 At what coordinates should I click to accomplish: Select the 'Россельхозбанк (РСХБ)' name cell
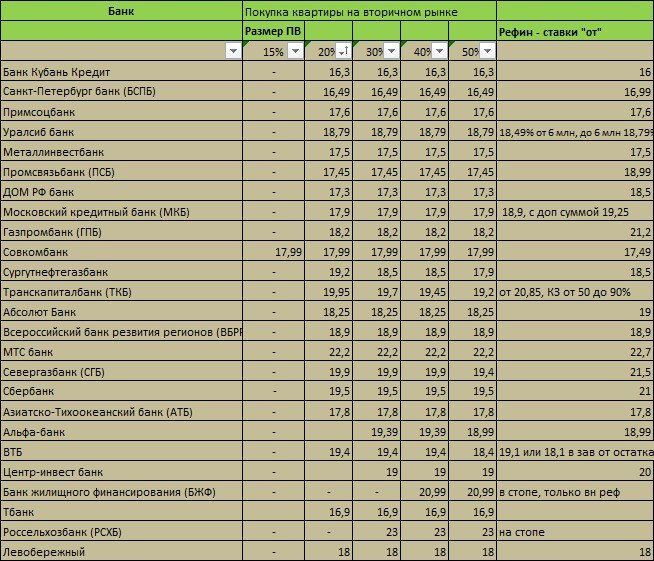click(121, 532)
